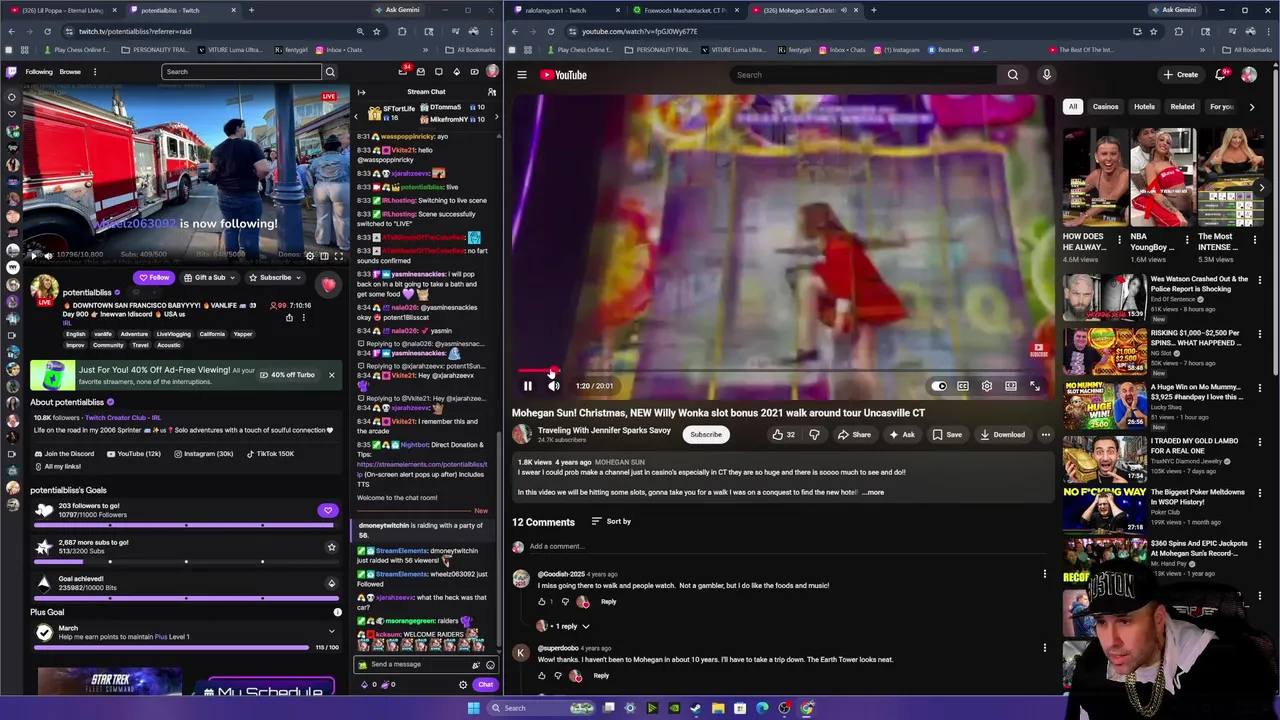Pause the YouTube video
The image size is (1280, 720).
coord(528,386)
